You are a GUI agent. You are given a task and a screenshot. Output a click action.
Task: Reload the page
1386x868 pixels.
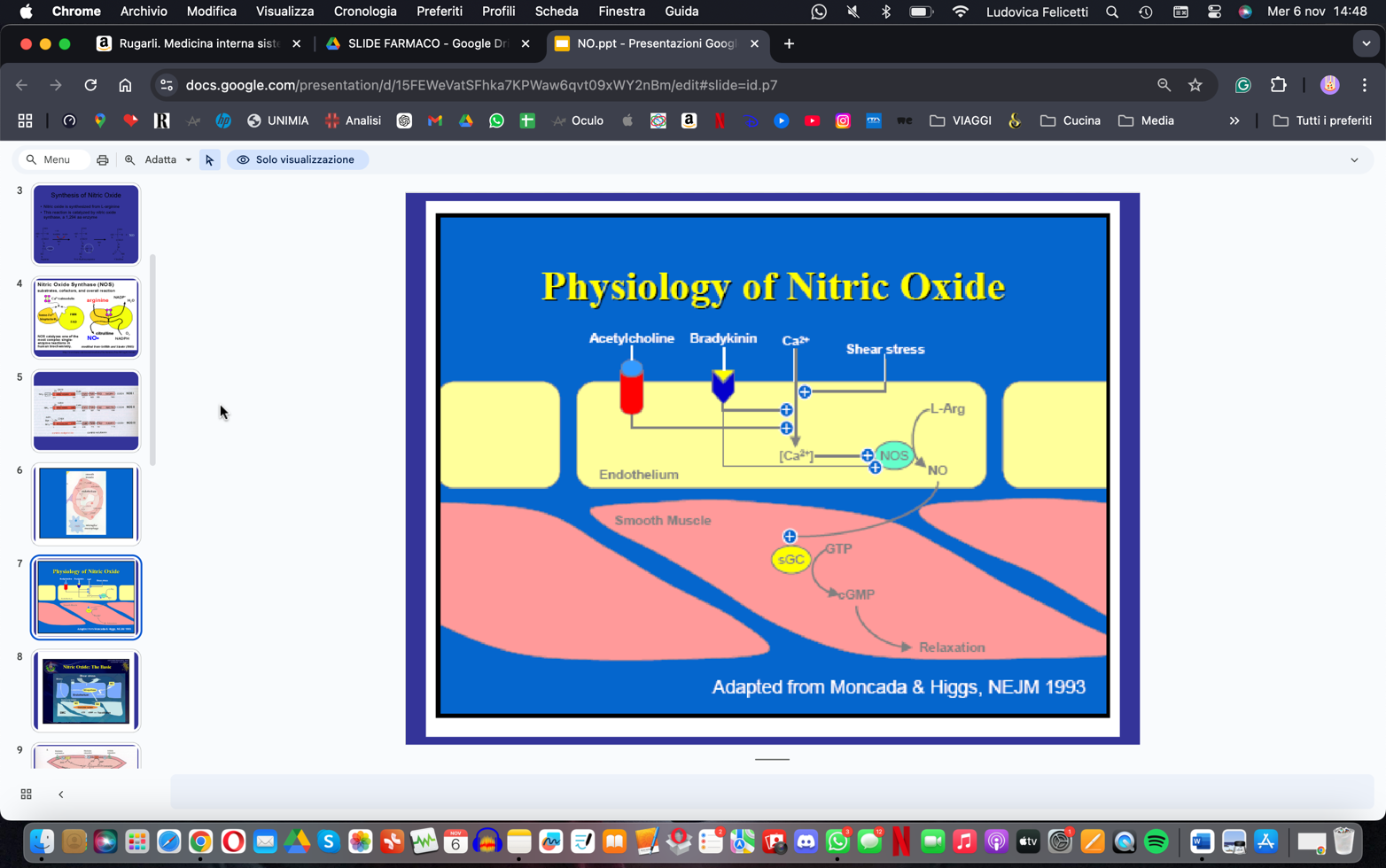pos(90,85)
